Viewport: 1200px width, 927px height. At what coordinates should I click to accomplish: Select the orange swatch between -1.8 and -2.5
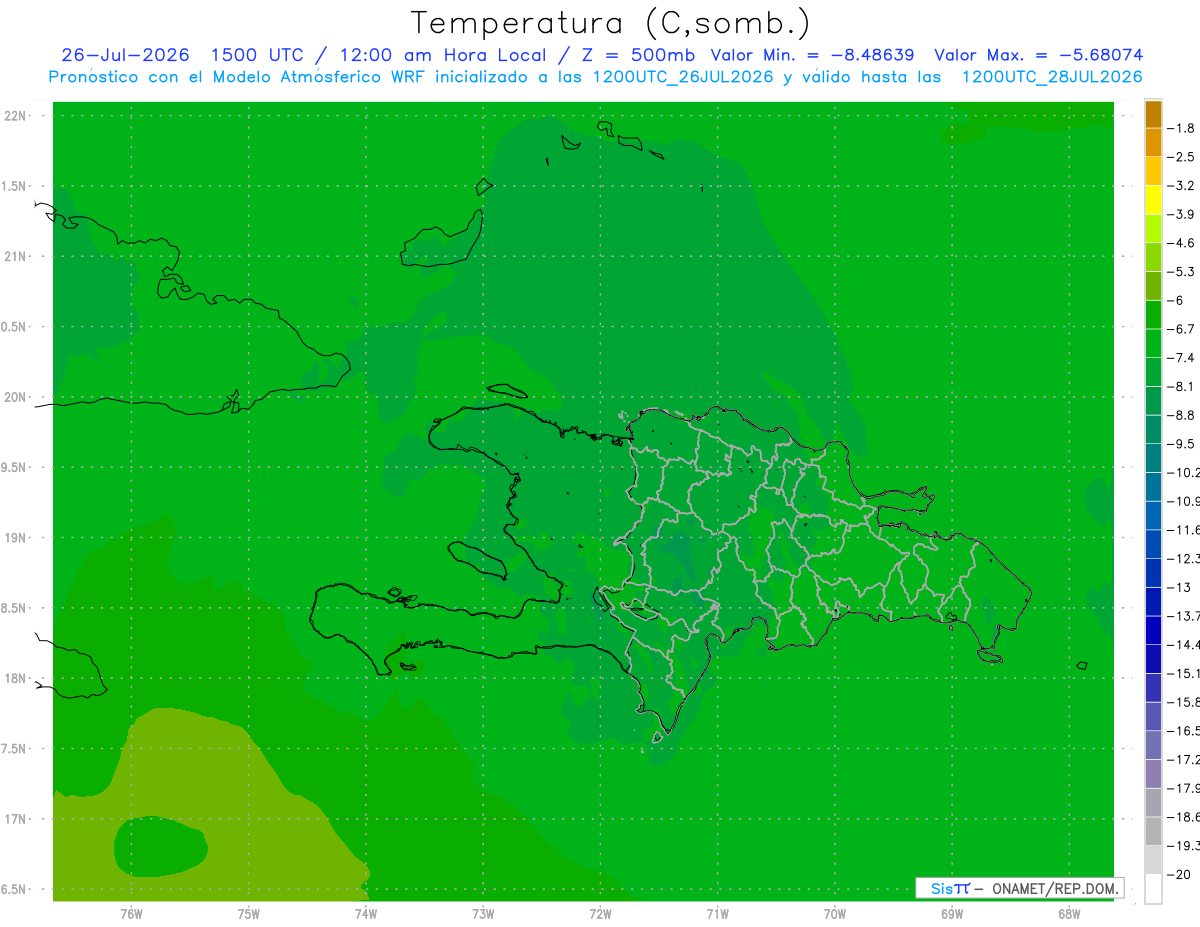pyautogui.click(x=1153, y=142)
